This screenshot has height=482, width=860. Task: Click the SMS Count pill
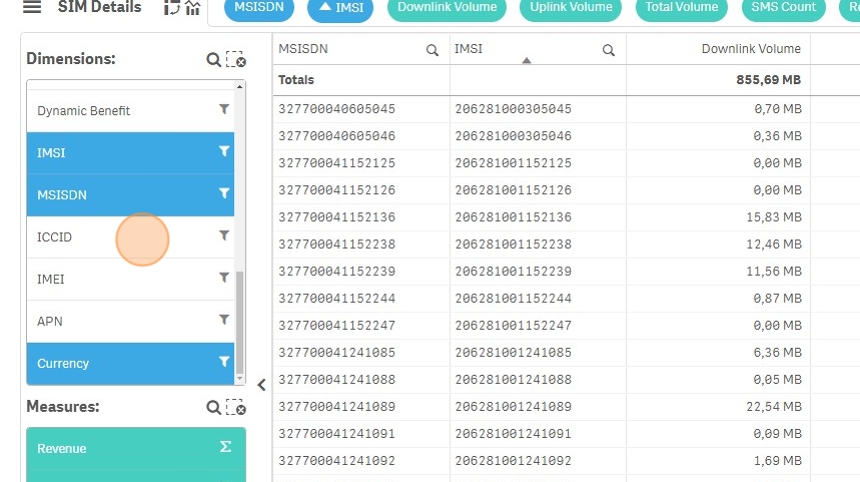[783, 8]
